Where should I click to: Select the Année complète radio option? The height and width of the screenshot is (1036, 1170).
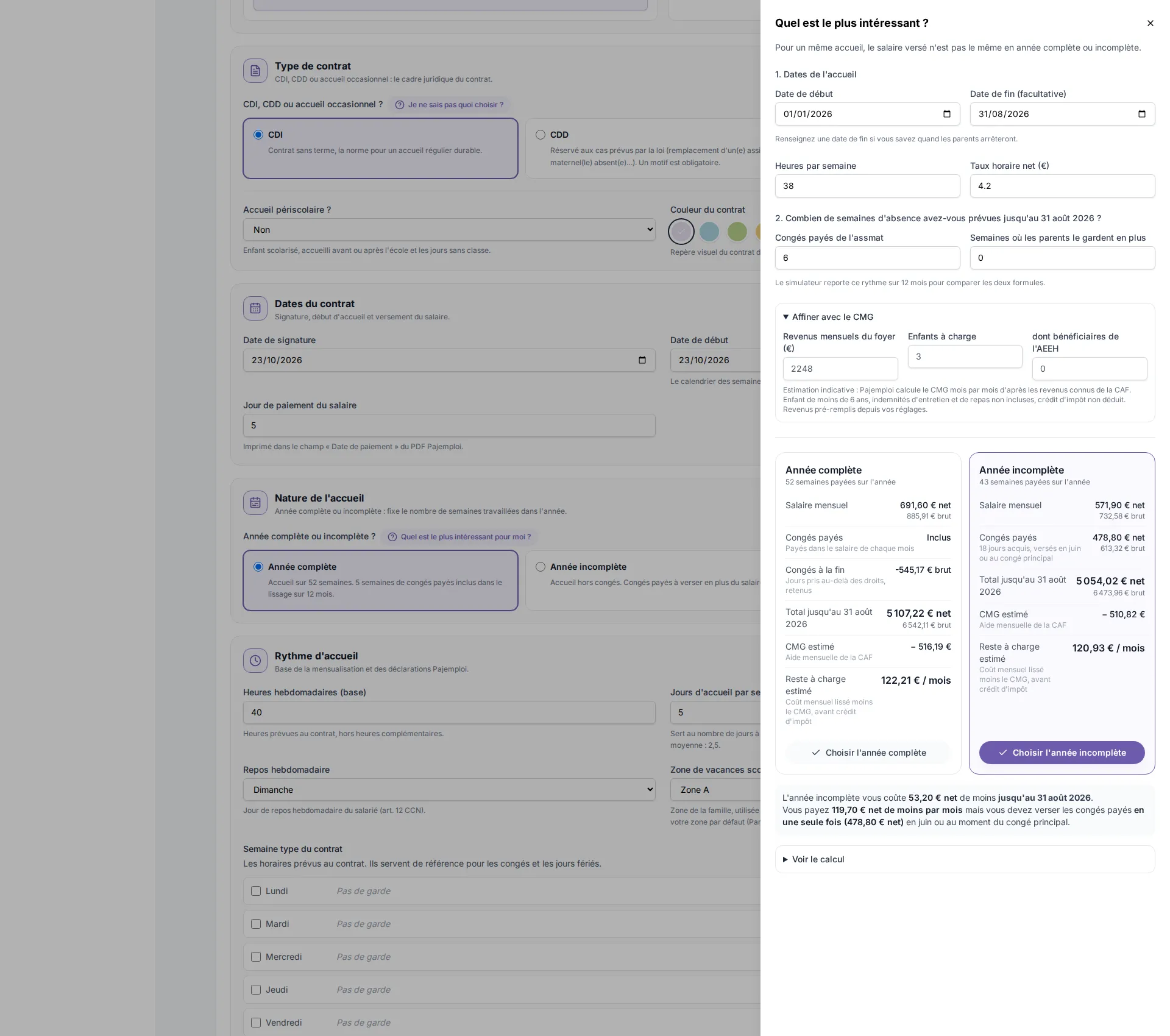pos(258,567)
